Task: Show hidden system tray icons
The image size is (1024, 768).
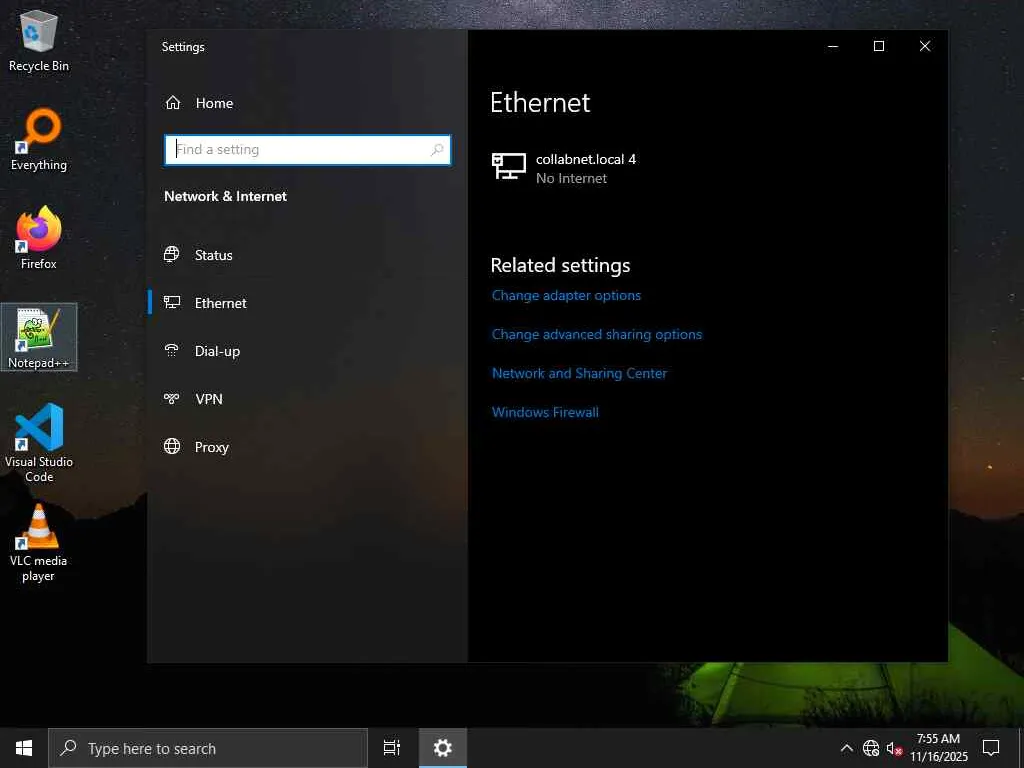Action: tap(846, 748)
